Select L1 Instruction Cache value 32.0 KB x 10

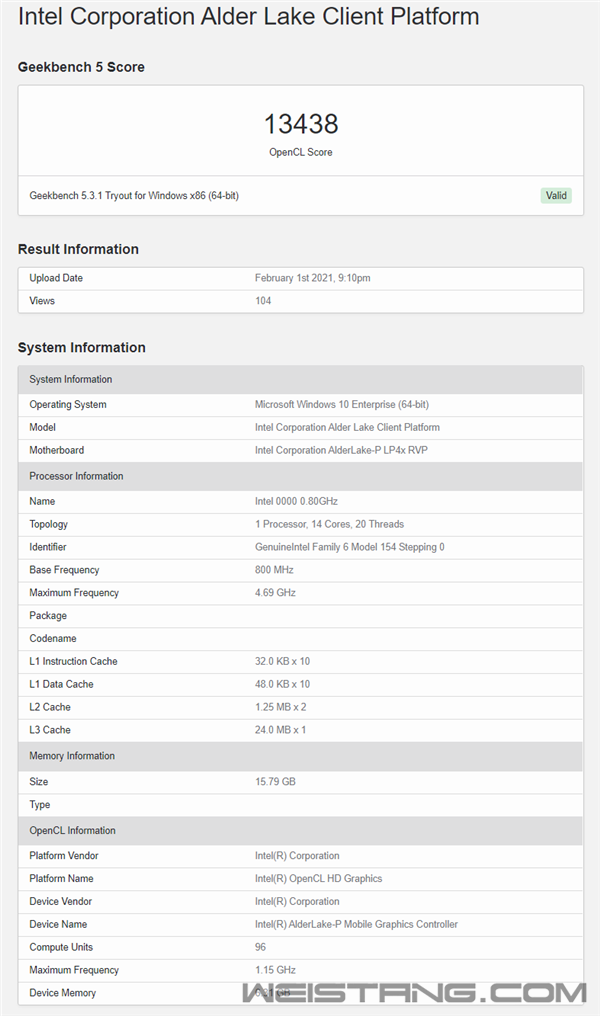(283, 662)
